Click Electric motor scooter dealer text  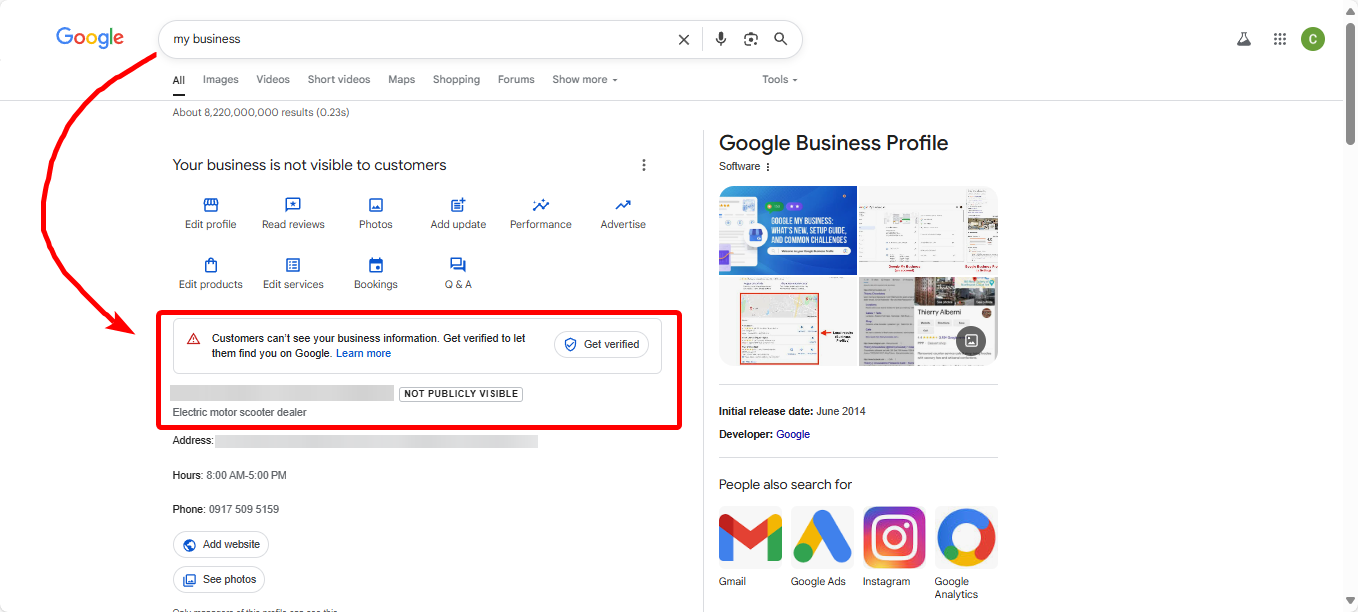click(240, 413)
